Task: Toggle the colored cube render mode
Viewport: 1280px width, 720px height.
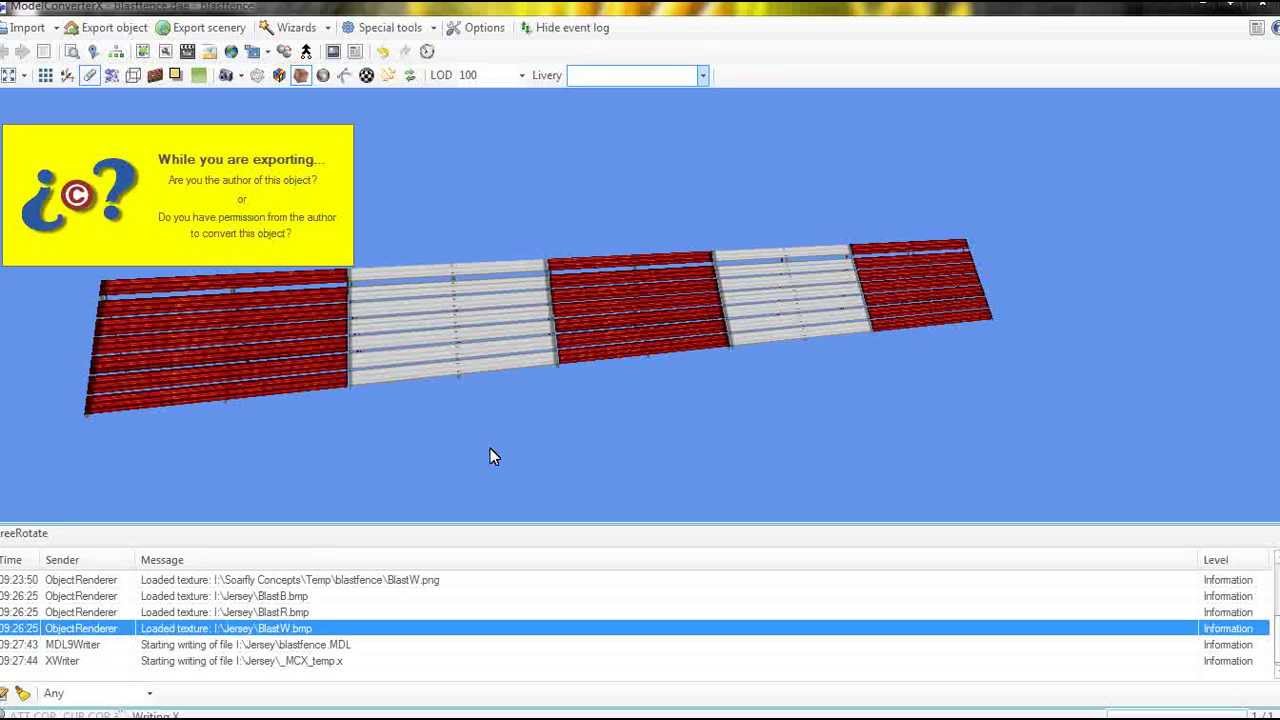Action: pos(279,75)
